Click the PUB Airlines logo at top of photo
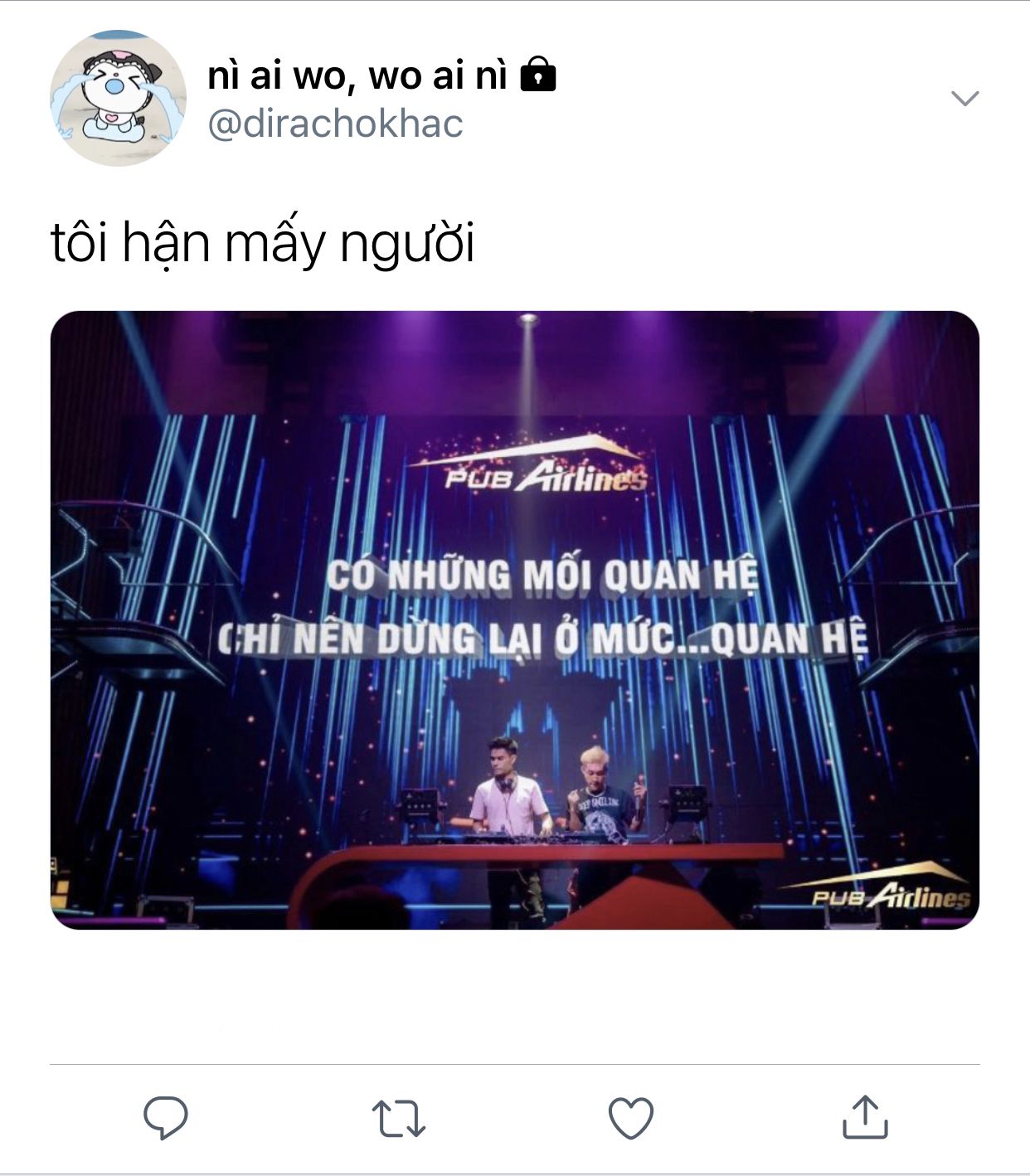1030x1176 pixels. [x=528, y=464]
